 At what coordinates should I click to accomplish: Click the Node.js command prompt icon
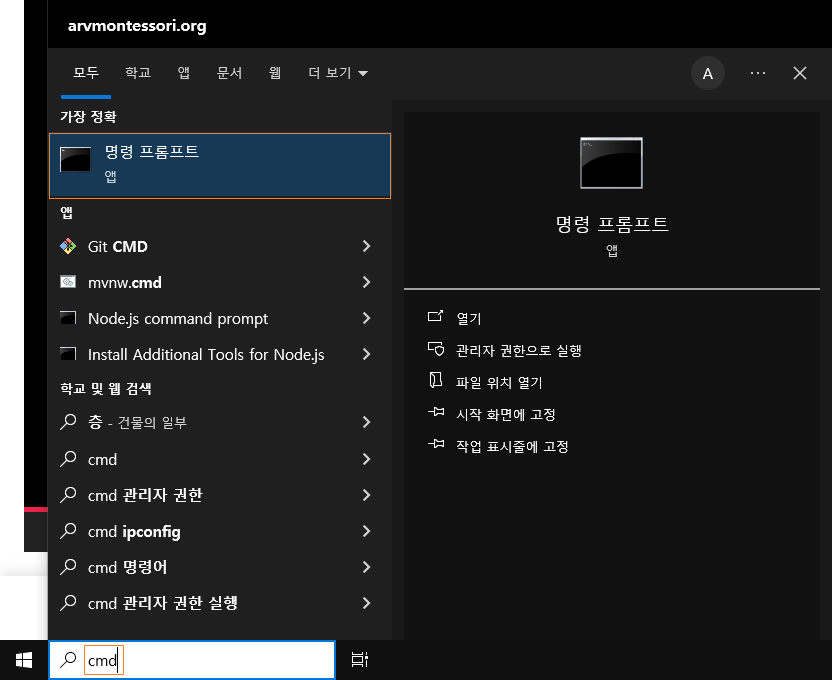68,318
